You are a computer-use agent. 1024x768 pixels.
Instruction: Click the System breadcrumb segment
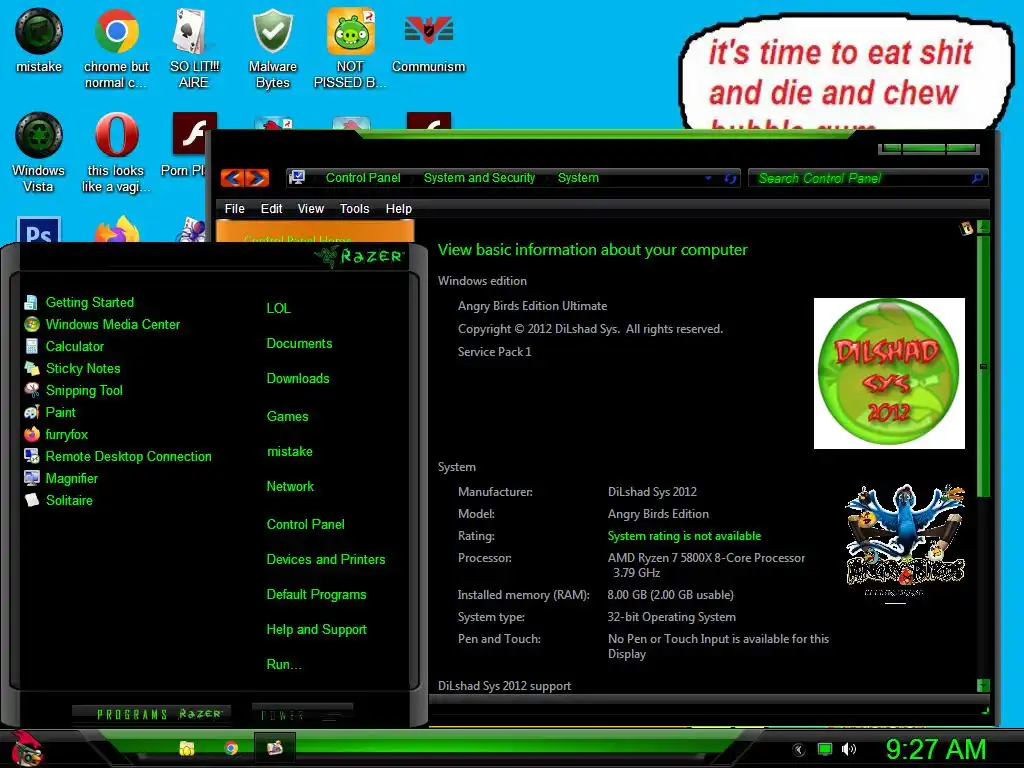(578, 178)
